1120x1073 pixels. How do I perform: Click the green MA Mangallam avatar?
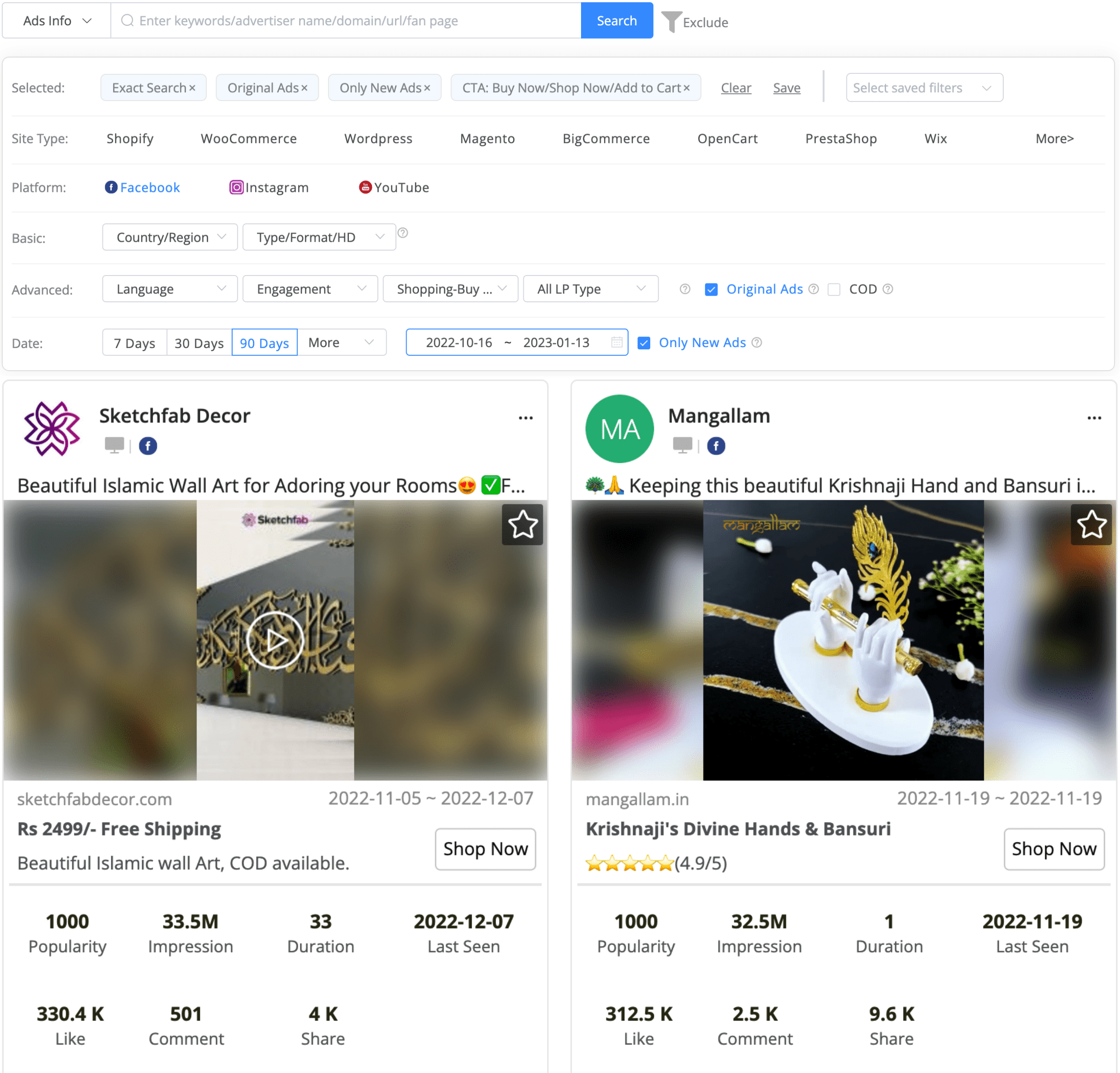coord(619,429)
